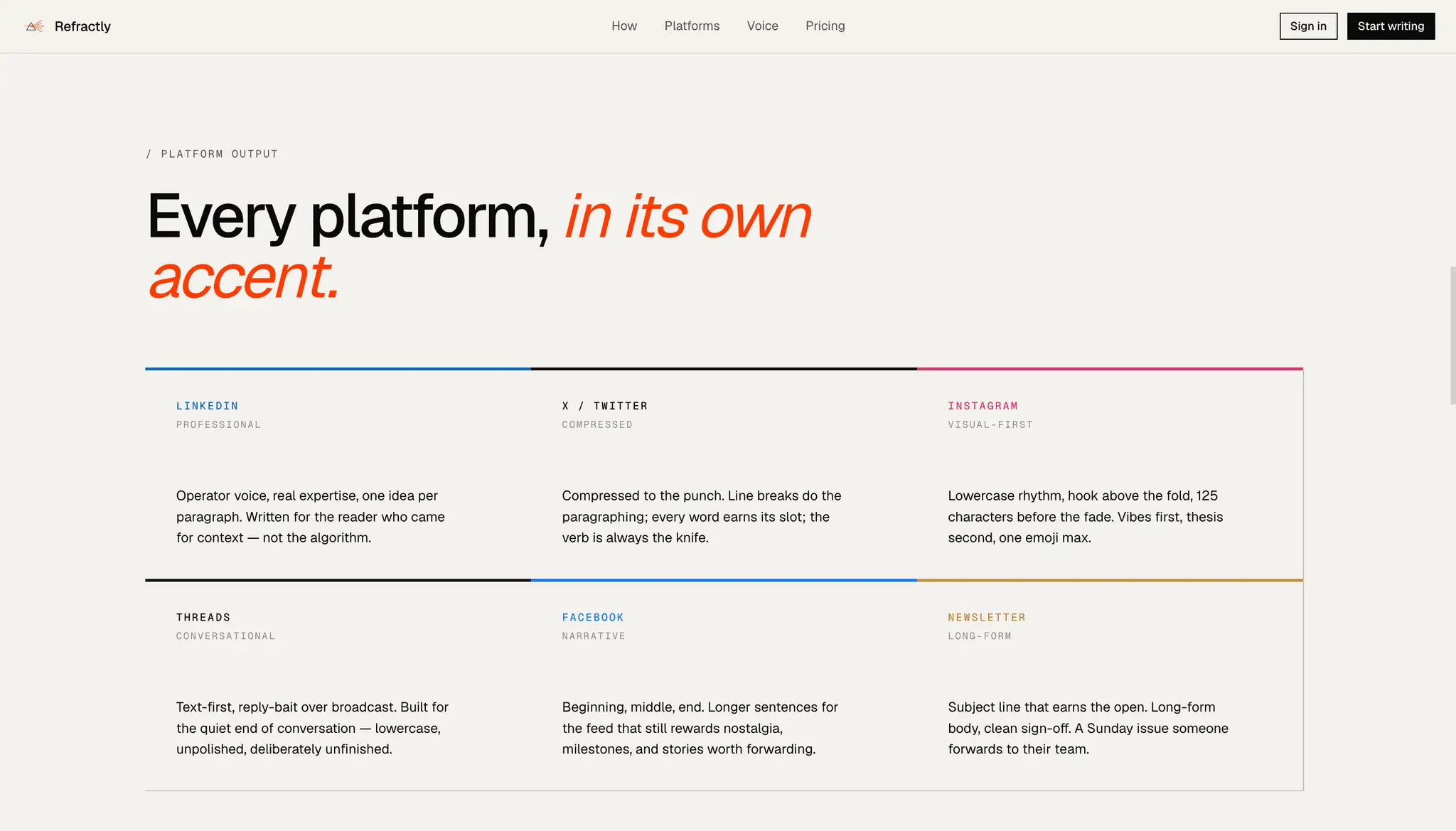Click the NARRATIVE subtitle label
Image resolution: width=1456 pixels, height=831 pixels.
(594, 636)
